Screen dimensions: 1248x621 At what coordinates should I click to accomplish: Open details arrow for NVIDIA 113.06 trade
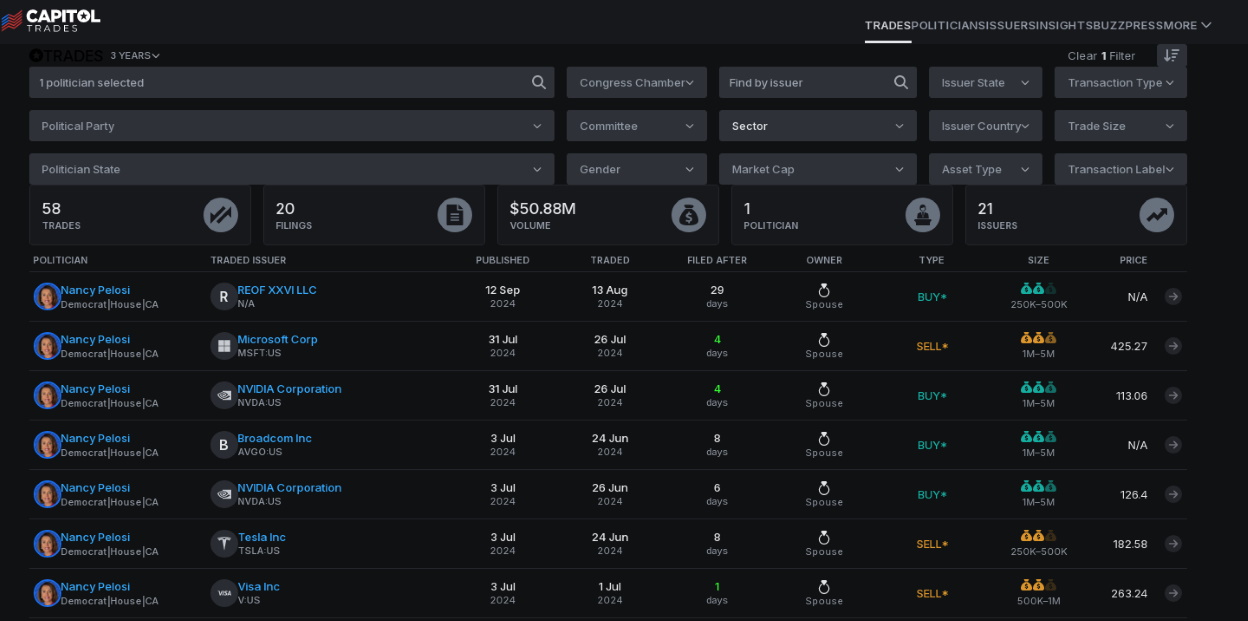[1173, 395]
